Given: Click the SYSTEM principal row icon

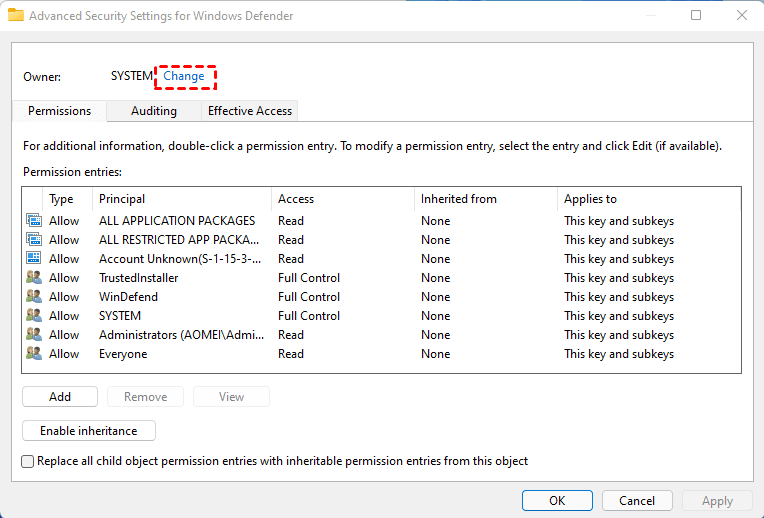Looking at the screenshot, I should pyautogui.click(x=34, y=316).
